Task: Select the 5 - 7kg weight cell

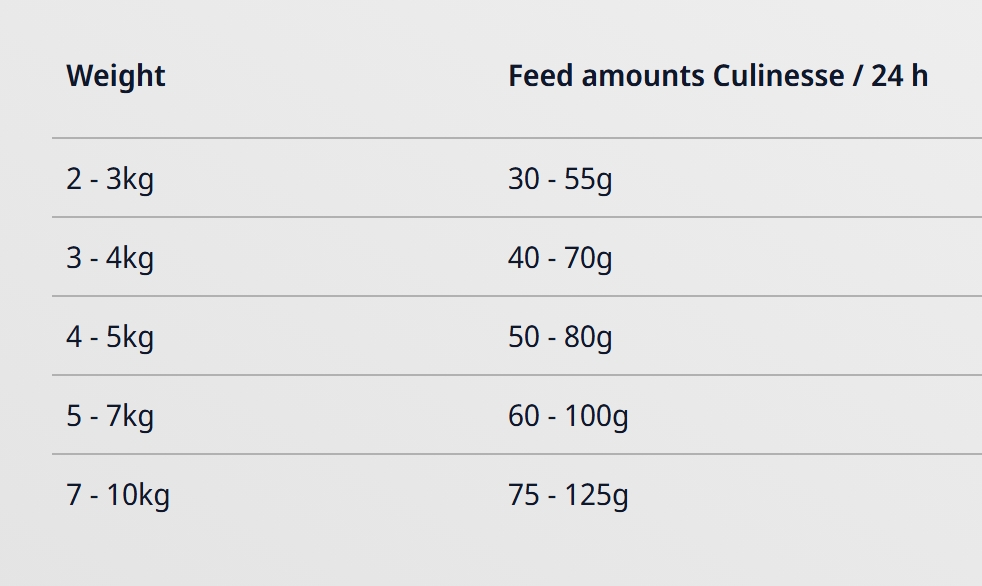Action: [110, 416]
